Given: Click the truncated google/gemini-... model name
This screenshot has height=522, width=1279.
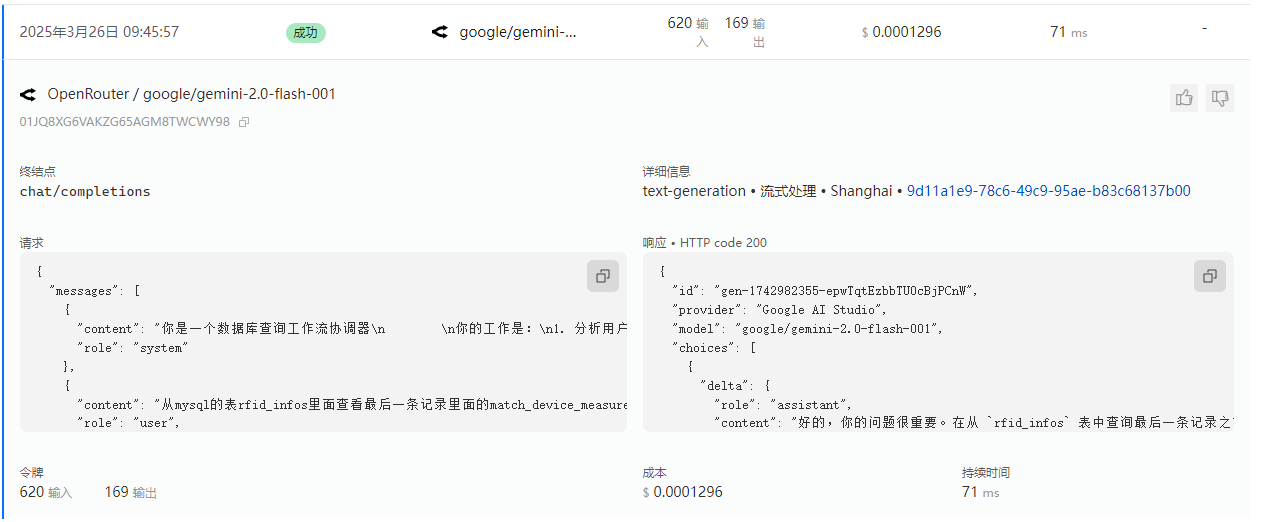Looking at the screenshot, I should [518, 32].
